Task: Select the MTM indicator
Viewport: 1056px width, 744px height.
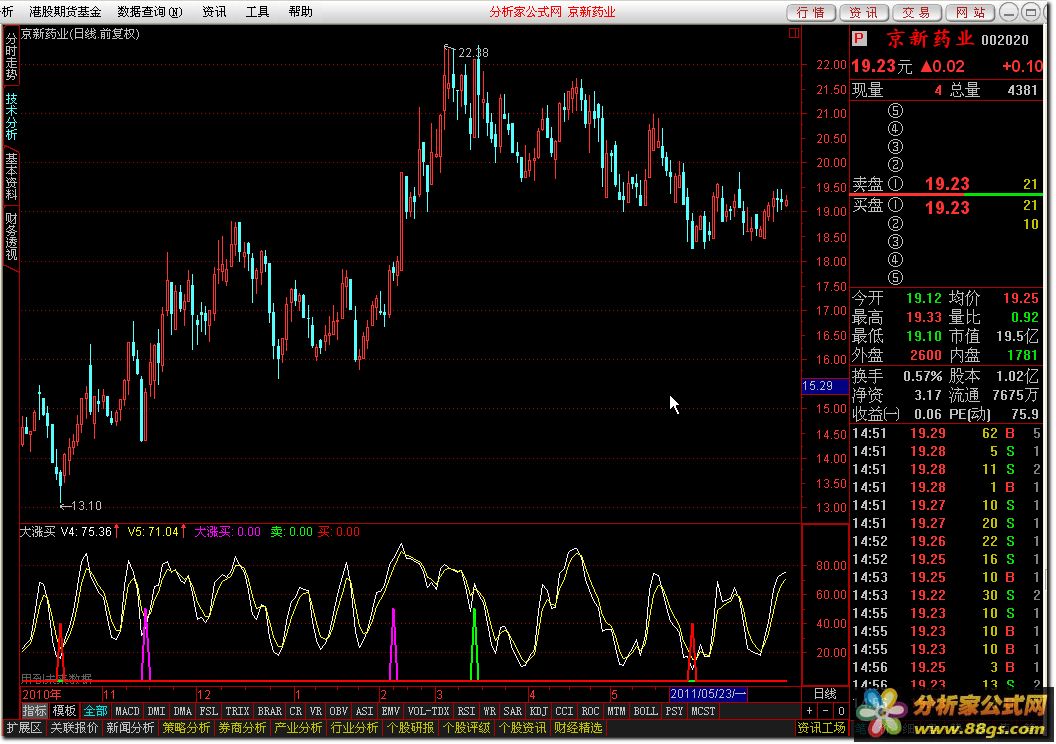Action: click(616, 711)
